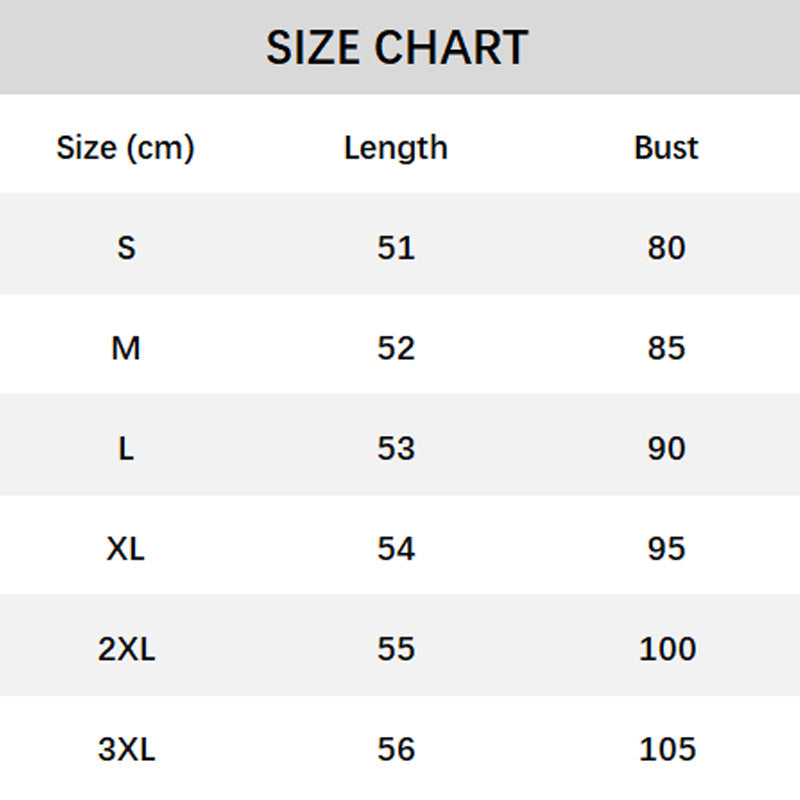The width and height of the screenshot is (800, 800).
Task: Select the 3XL size label
Action: click(x=126, y=749)
